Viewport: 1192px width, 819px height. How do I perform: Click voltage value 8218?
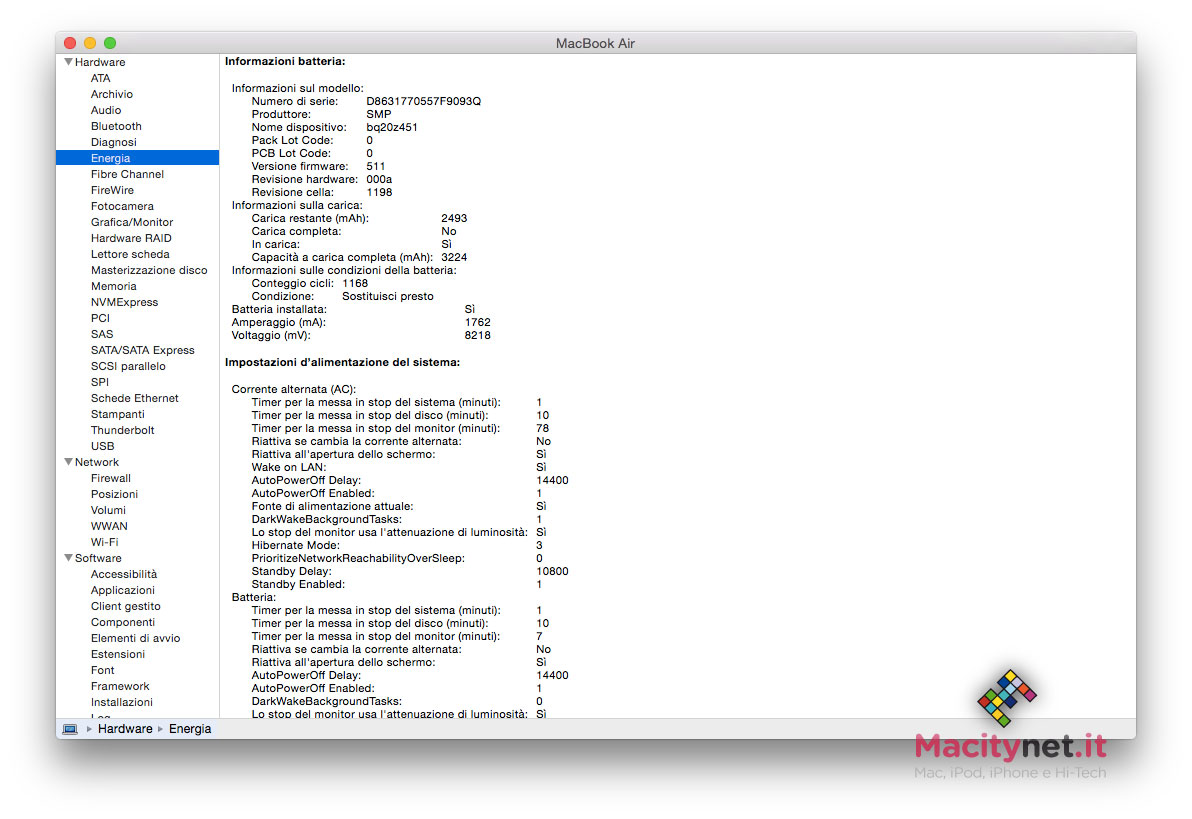477,335
